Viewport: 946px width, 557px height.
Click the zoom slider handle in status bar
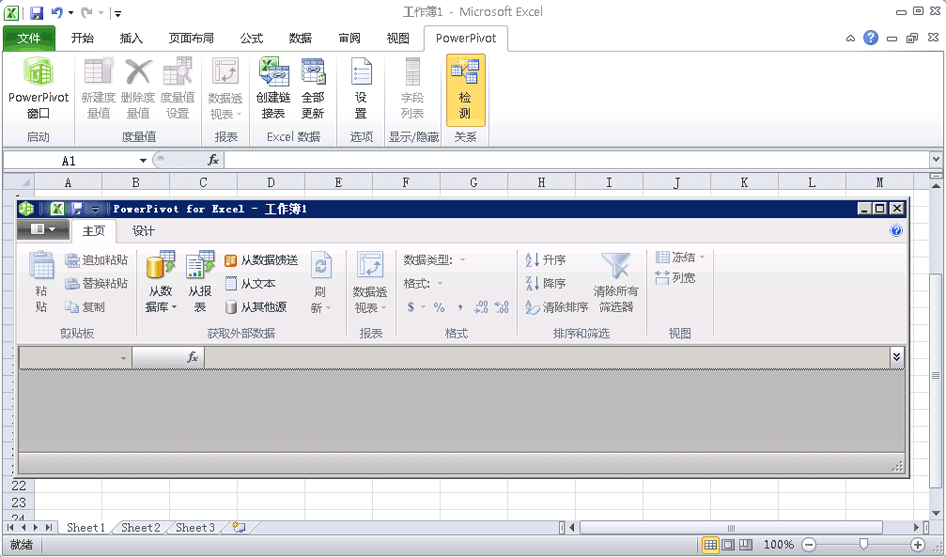(863, 544)
